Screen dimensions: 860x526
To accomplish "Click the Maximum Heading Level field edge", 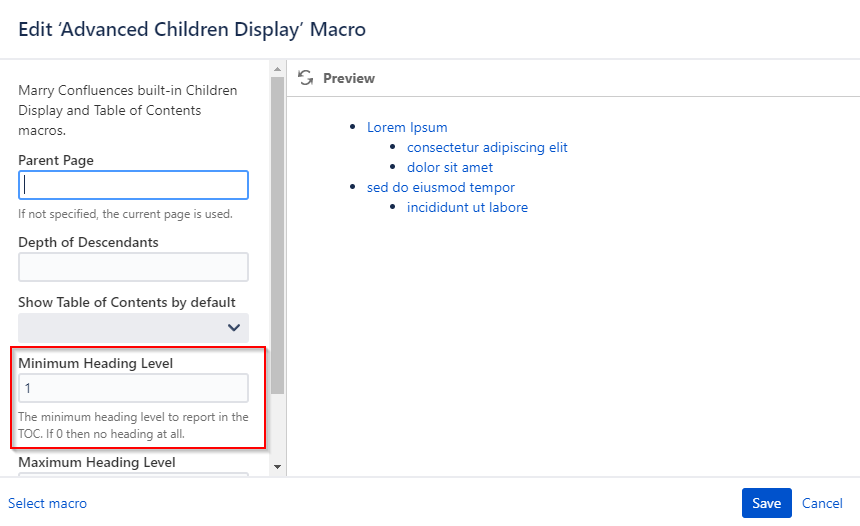I will pos(133,474).
